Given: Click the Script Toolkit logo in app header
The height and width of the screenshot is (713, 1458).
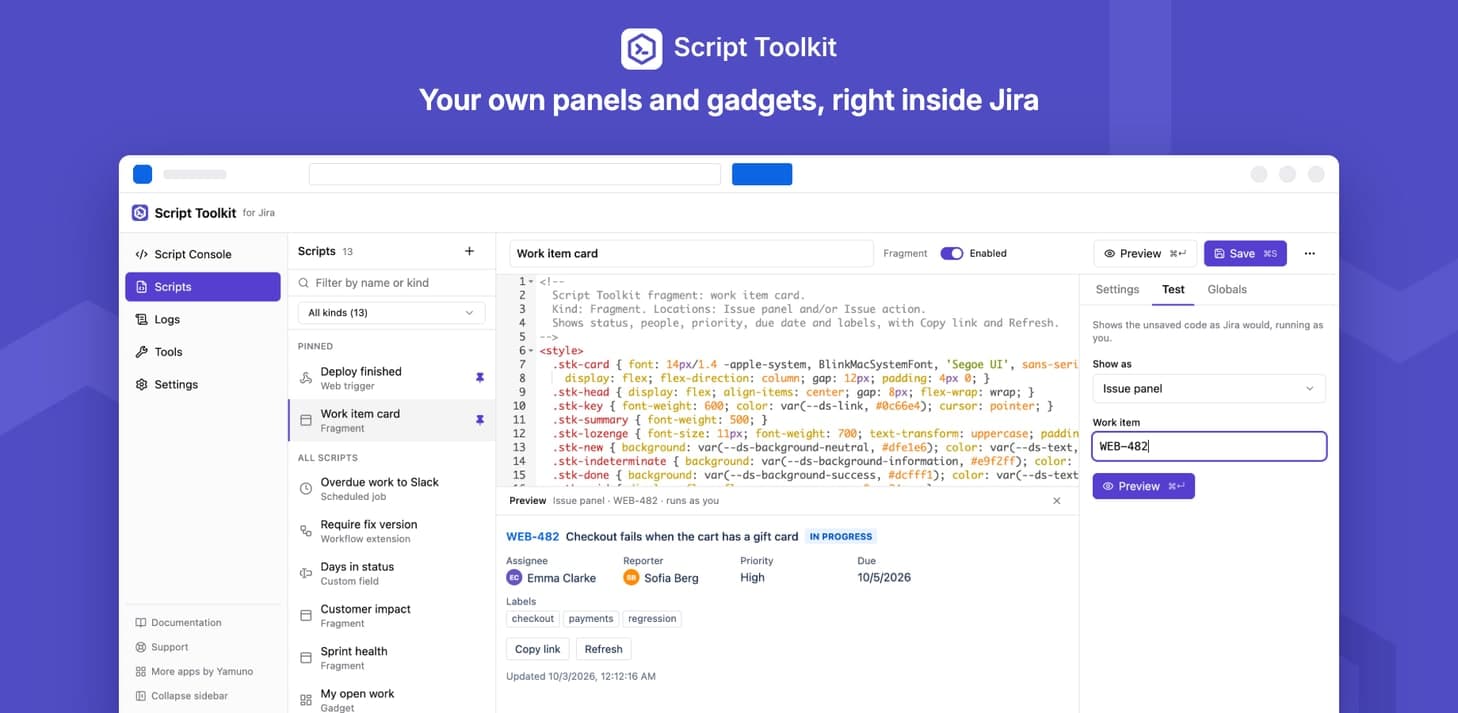Looking at the screenshot, I should [140, 213].
